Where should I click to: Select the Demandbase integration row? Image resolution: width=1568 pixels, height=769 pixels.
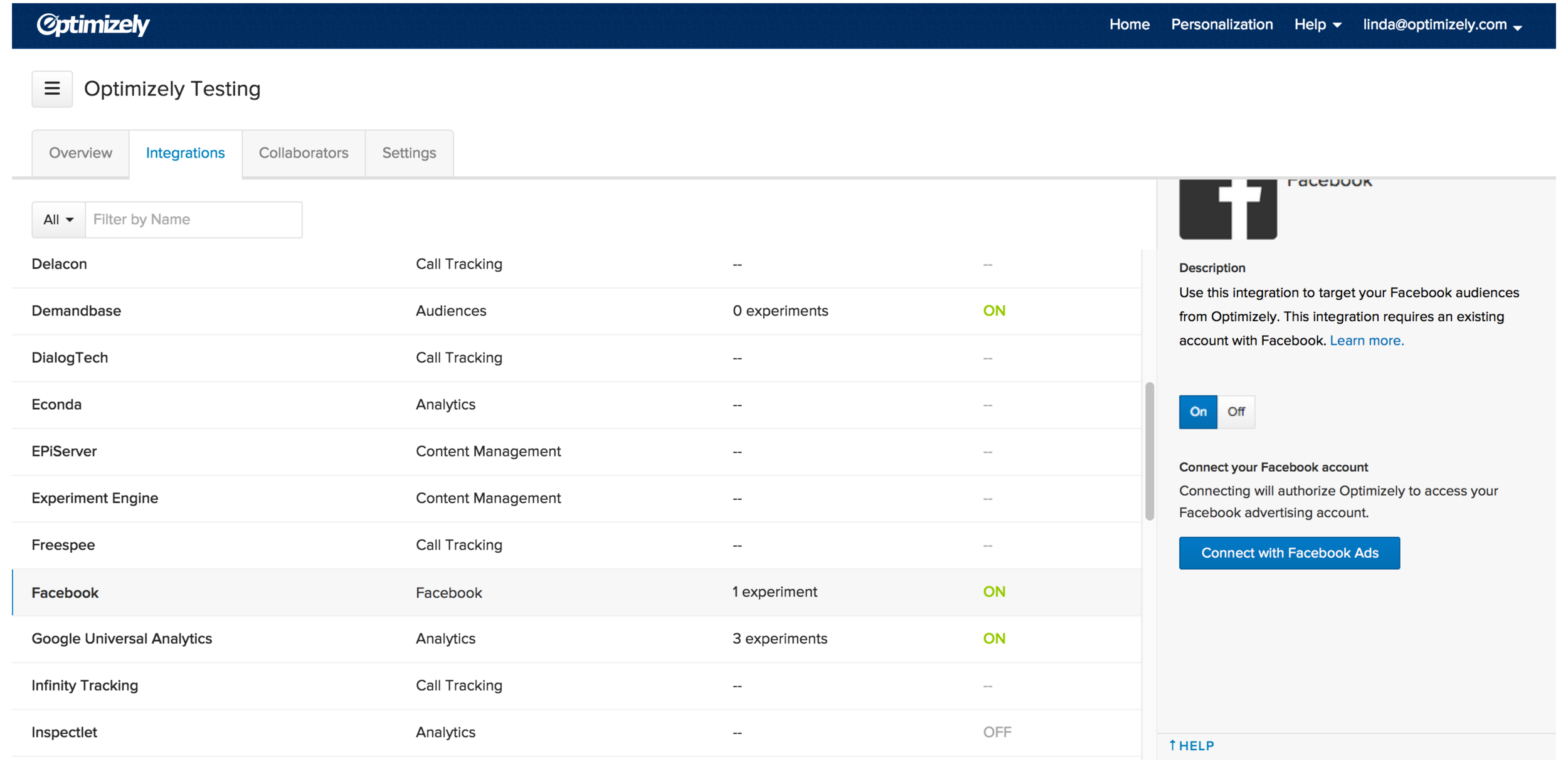(x=77, y=311)
